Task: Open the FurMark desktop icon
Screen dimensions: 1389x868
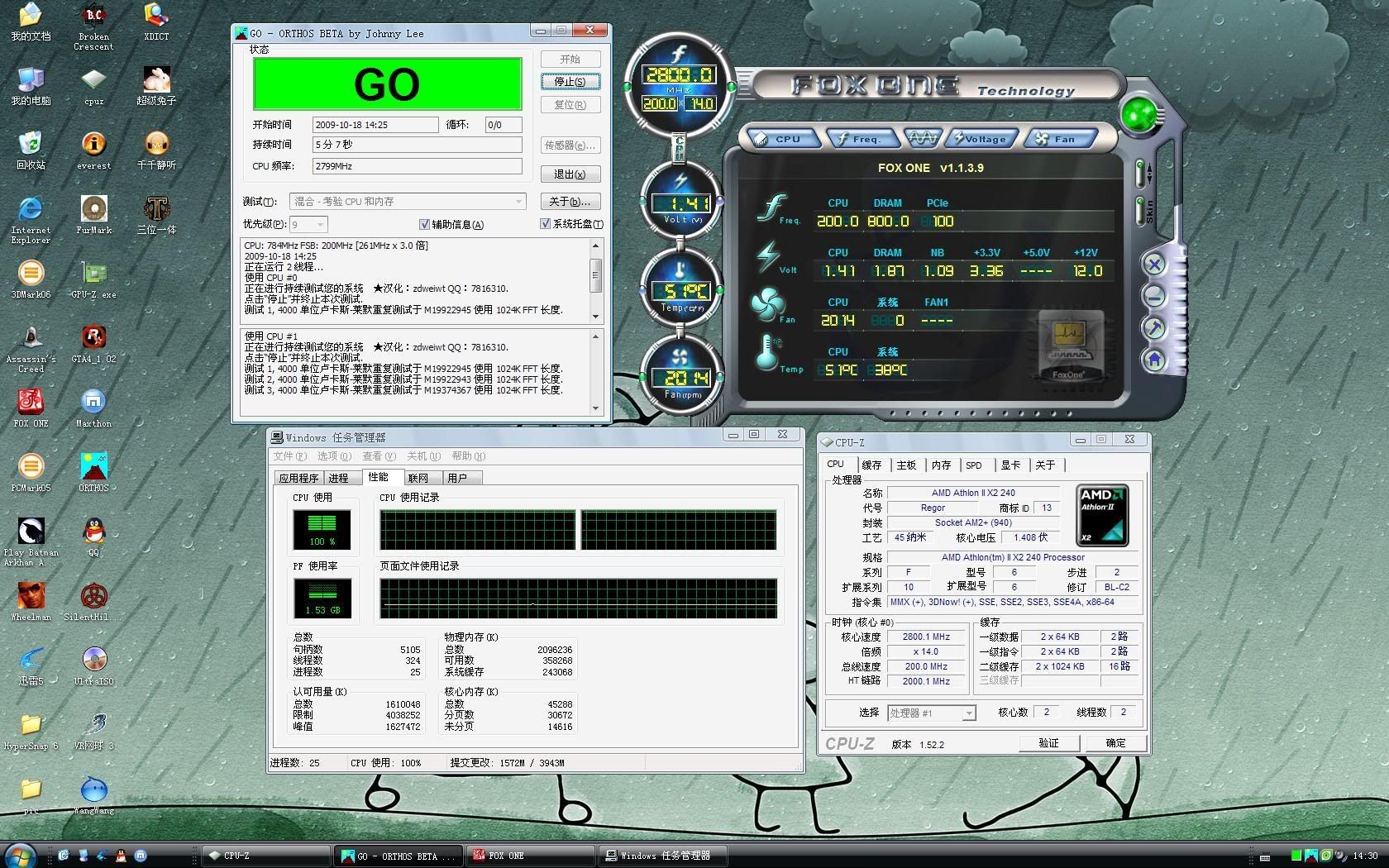Action: [93, 210]
